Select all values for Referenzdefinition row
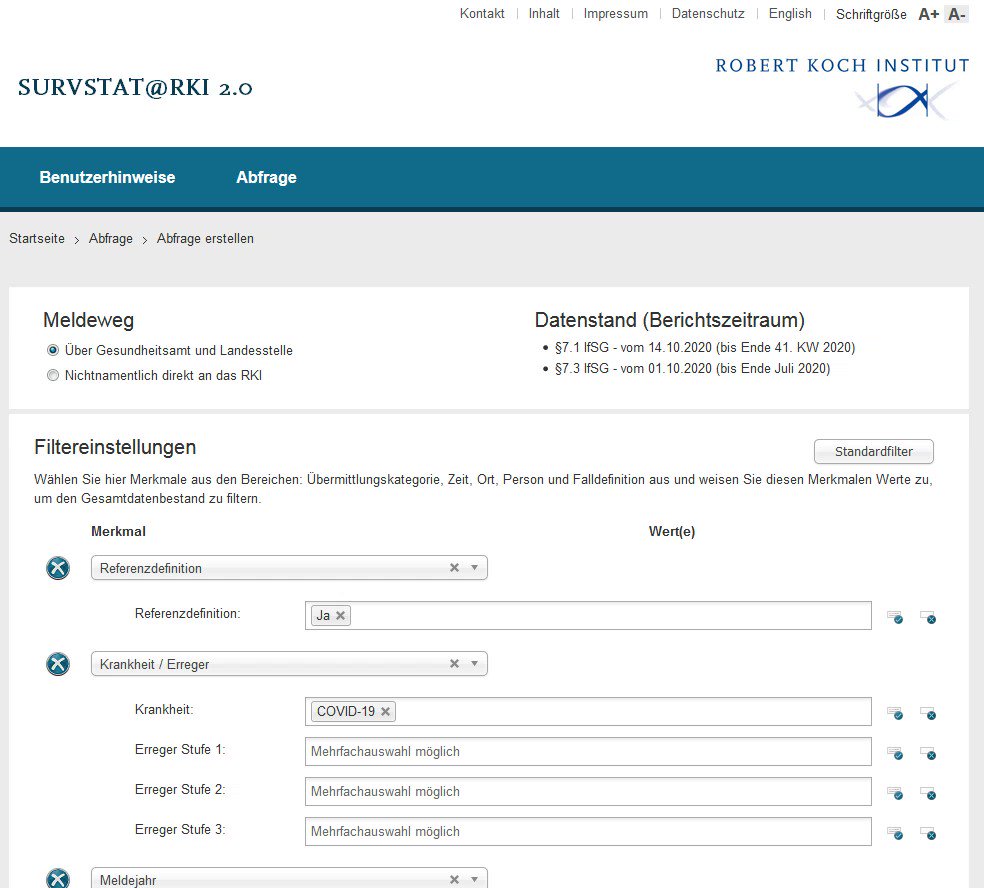Image resolution: width=984 pixels, height=888 pixels. pos(895,617)
